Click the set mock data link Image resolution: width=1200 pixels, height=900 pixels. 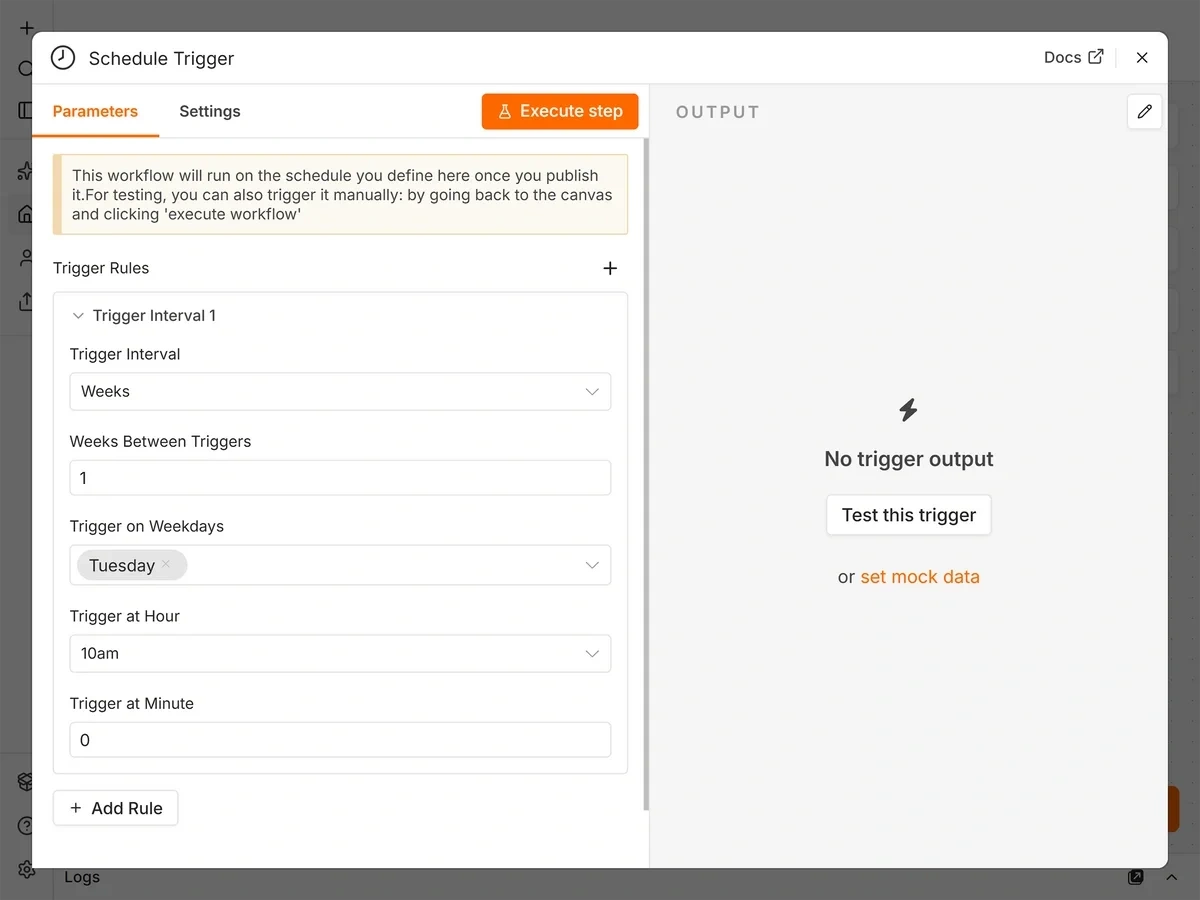tap(920, 577)
